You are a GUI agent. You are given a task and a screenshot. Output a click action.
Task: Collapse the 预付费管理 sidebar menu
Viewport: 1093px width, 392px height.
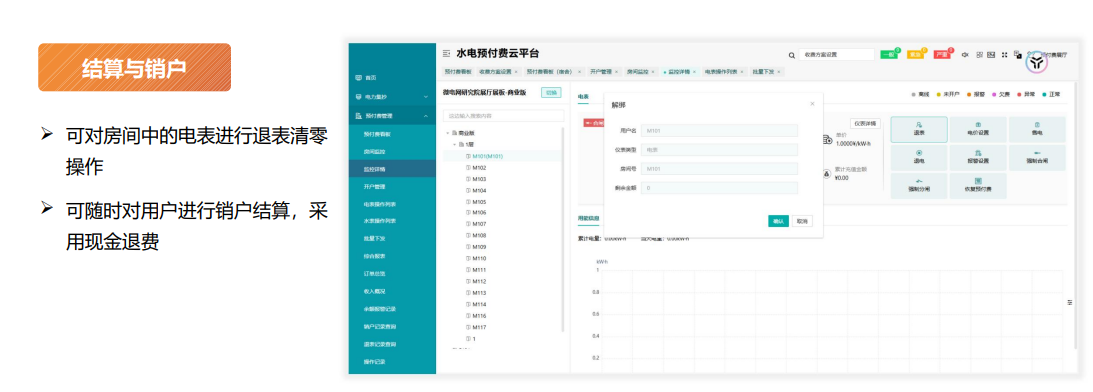click(392, 116)
